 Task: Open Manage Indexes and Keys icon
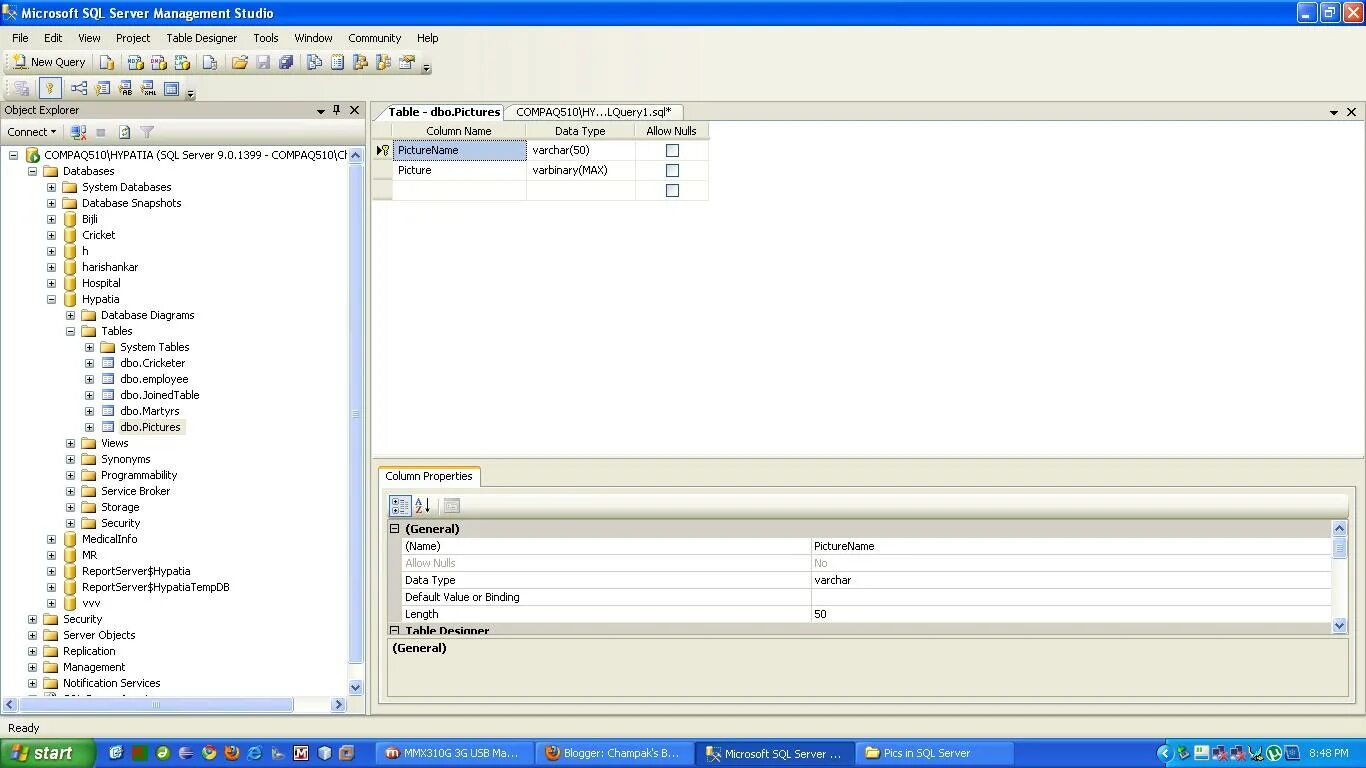click(x=102, y=89)
